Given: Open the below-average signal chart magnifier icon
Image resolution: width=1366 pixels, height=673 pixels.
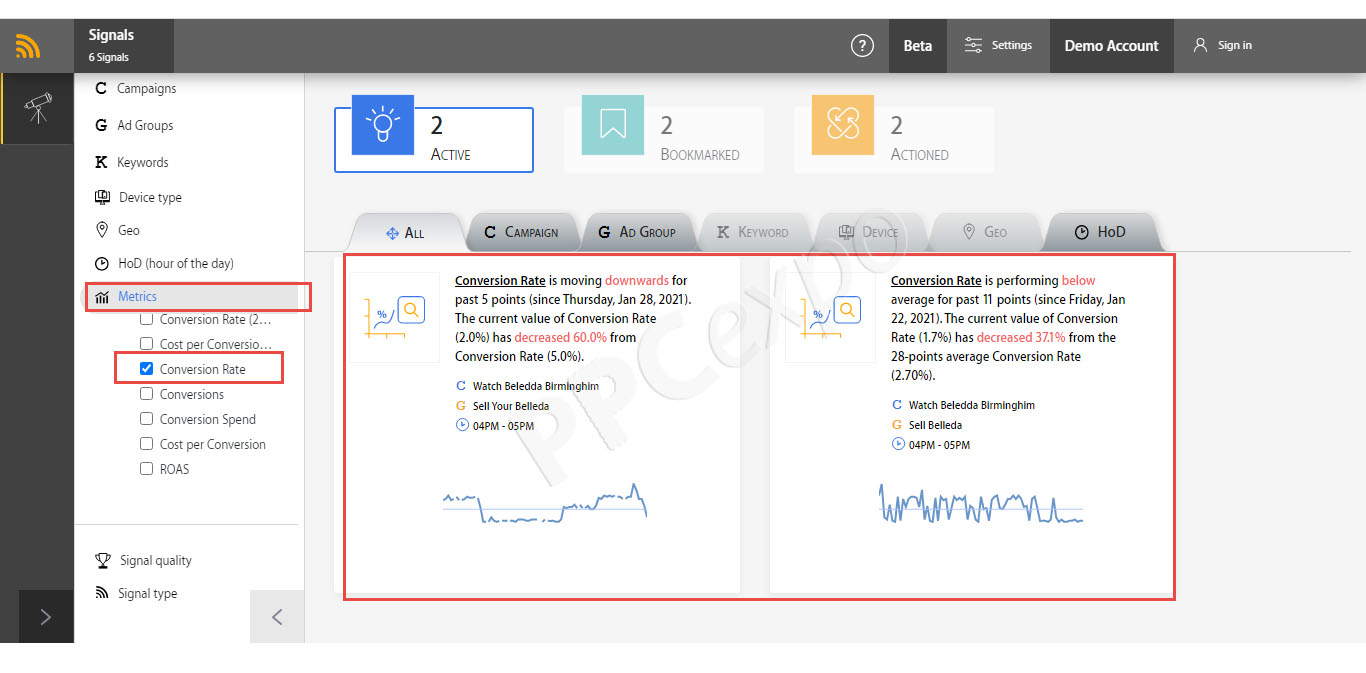Looking at the screenshot, I should 847,311.
